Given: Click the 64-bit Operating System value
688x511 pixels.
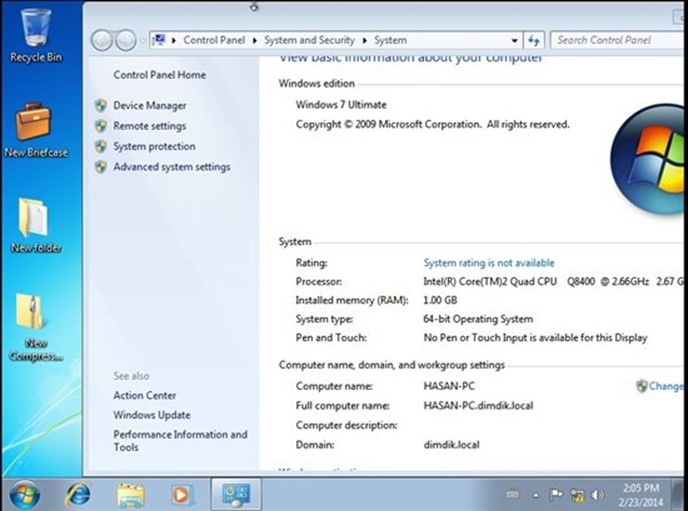Looking at the screenshot, I should [478, 319].
